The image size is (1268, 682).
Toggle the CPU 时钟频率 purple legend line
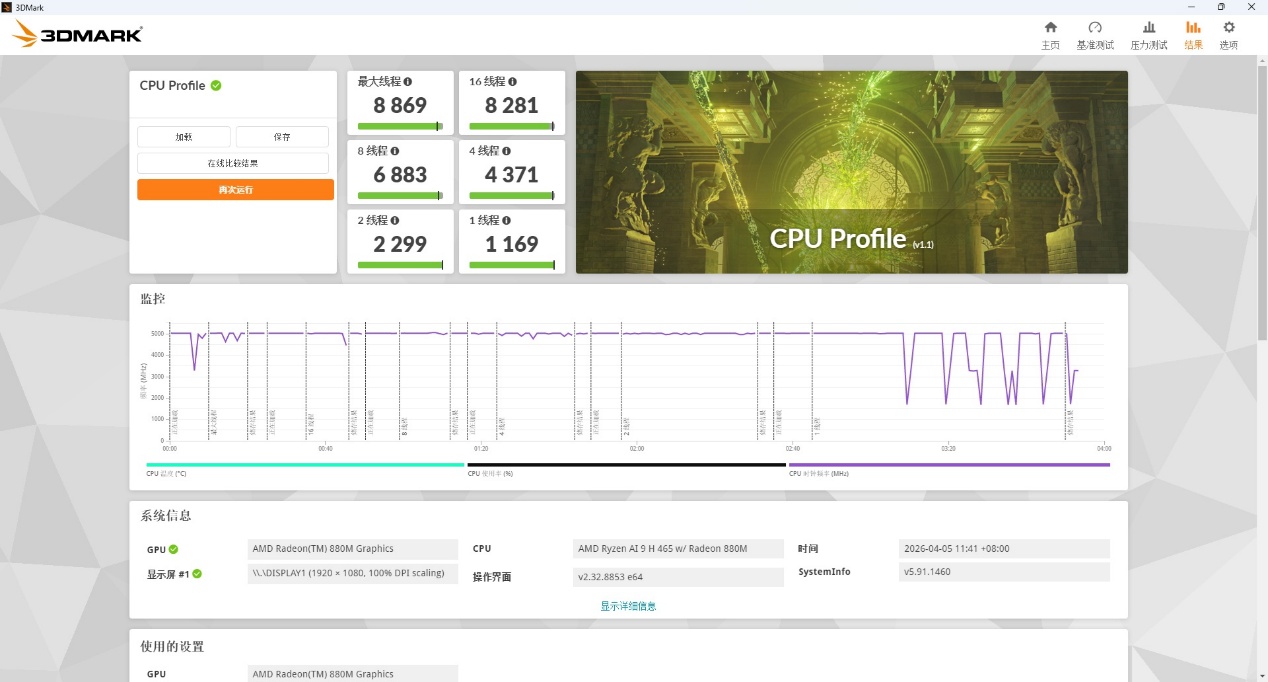949,464
